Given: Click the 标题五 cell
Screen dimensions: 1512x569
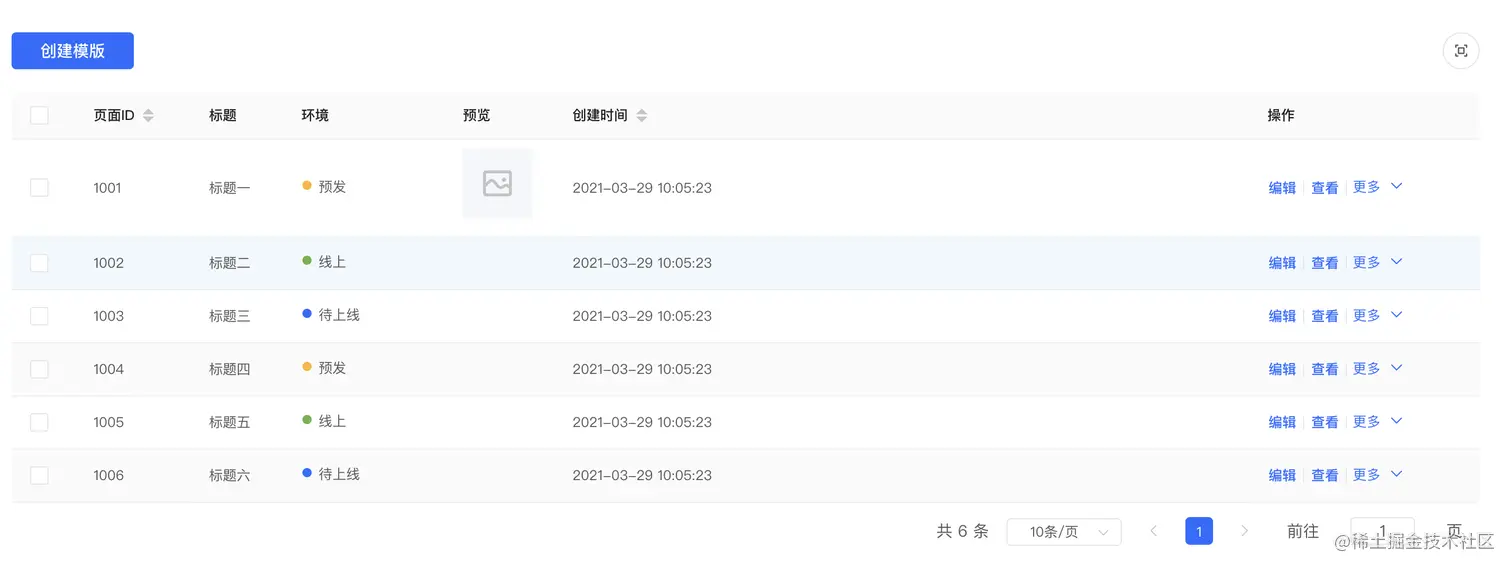Looking at the screenshot, I should click(230, 422).
